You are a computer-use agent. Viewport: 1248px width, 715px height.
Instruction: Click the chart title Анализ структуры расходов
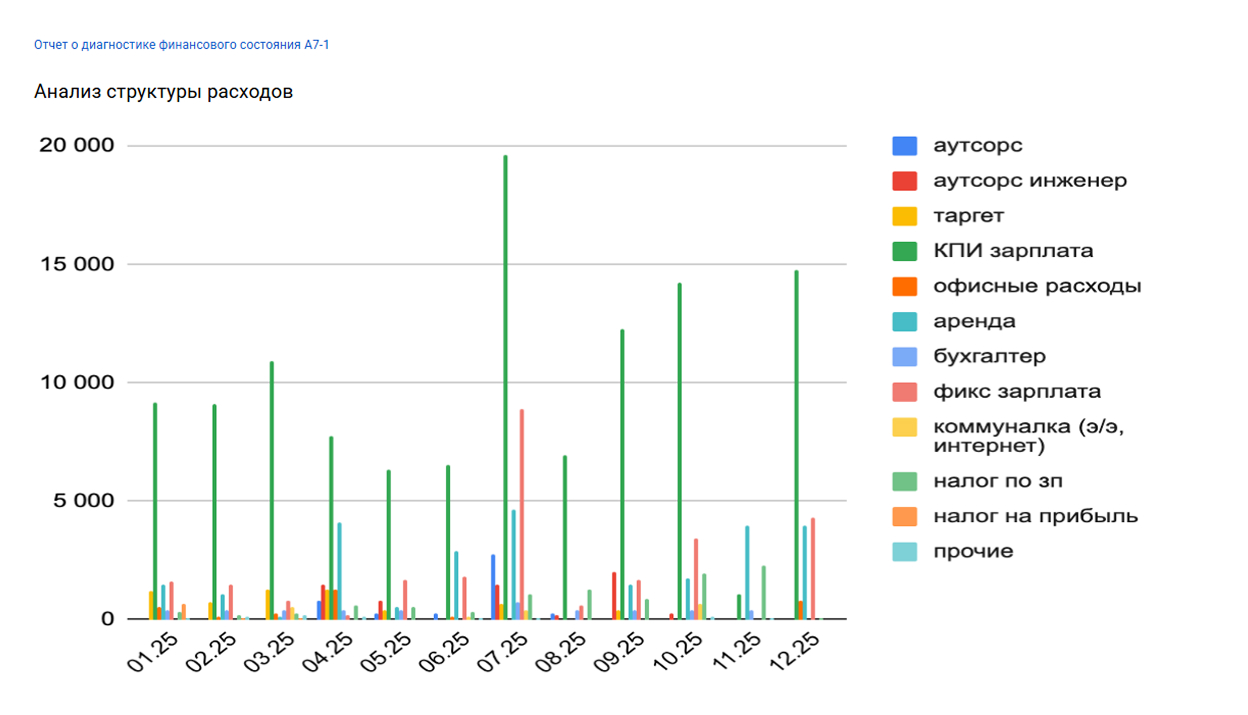point(163,92)
